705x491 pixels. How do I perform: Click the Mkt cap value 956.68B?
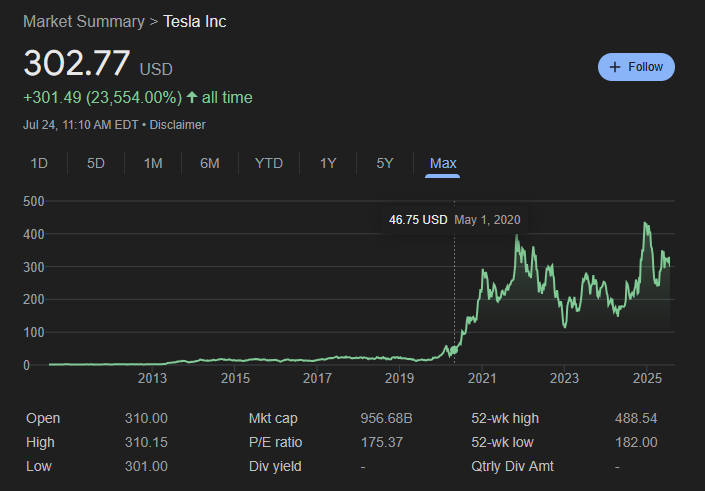point(386,418)
